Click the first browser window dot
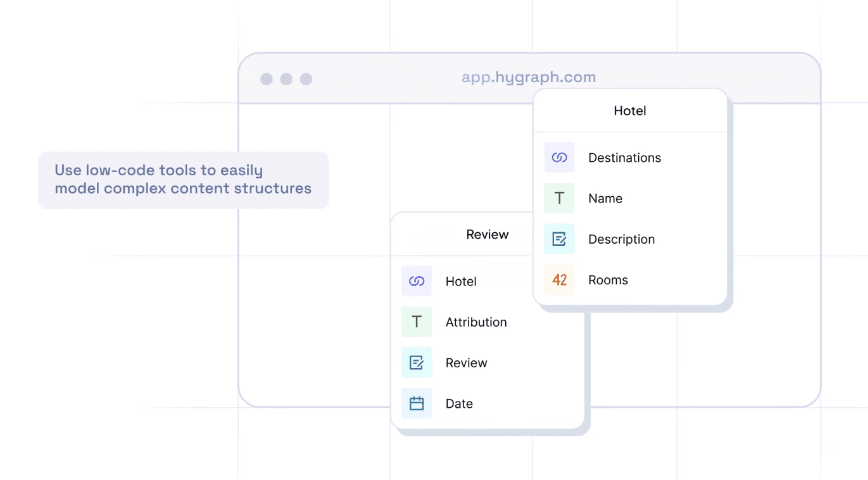Viewport: 868px width, 480px height. click(x=266, y=79)
